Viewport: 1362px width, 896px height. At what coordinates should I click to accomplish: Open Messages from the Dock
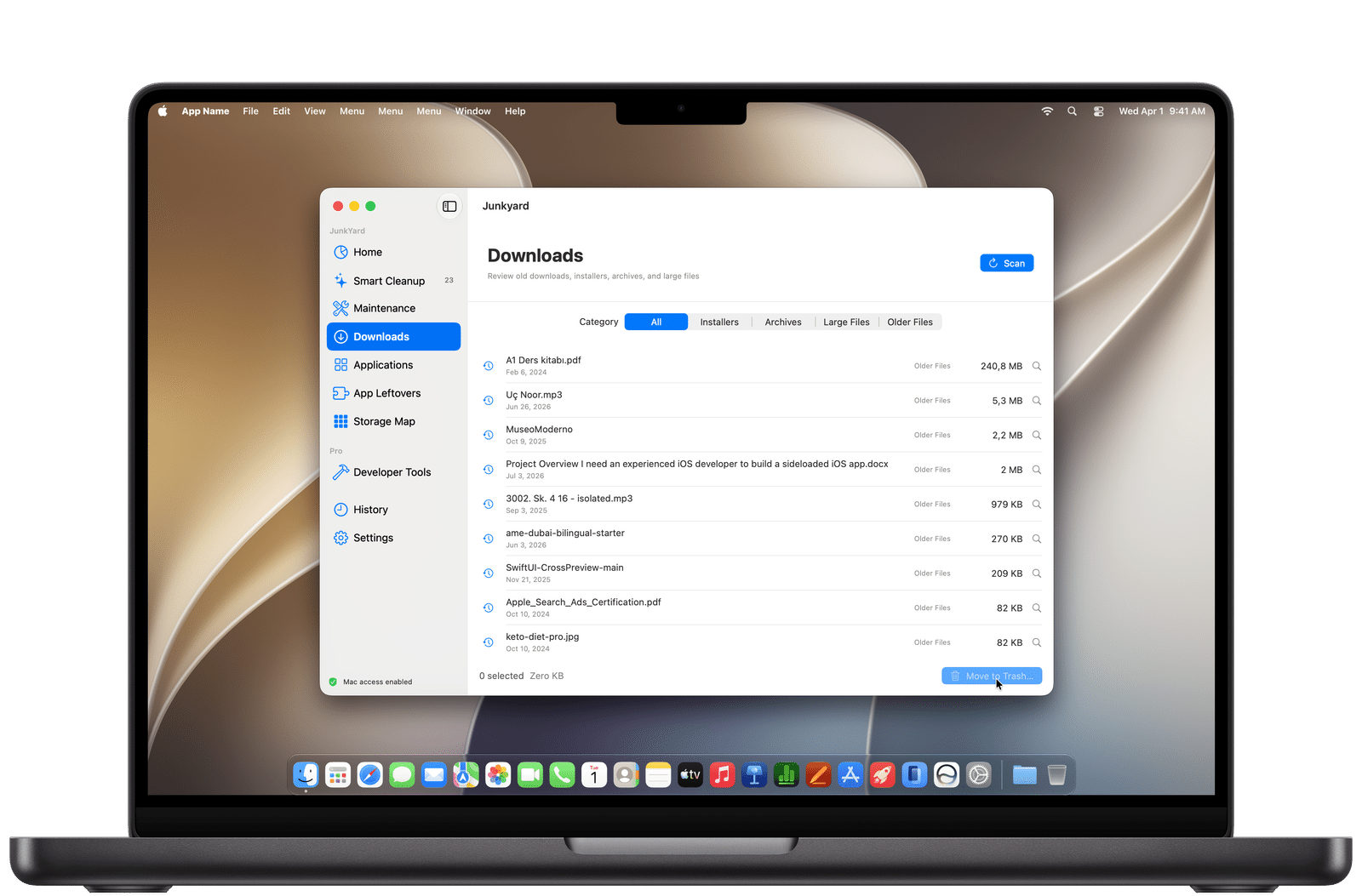(x=402, y=774)
